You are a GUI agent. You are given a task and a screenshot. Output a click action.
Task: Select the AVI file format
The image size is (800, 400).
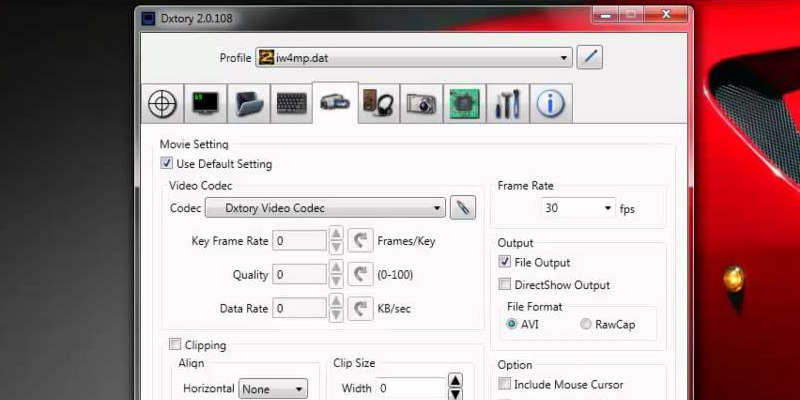[x=512, y=324]
